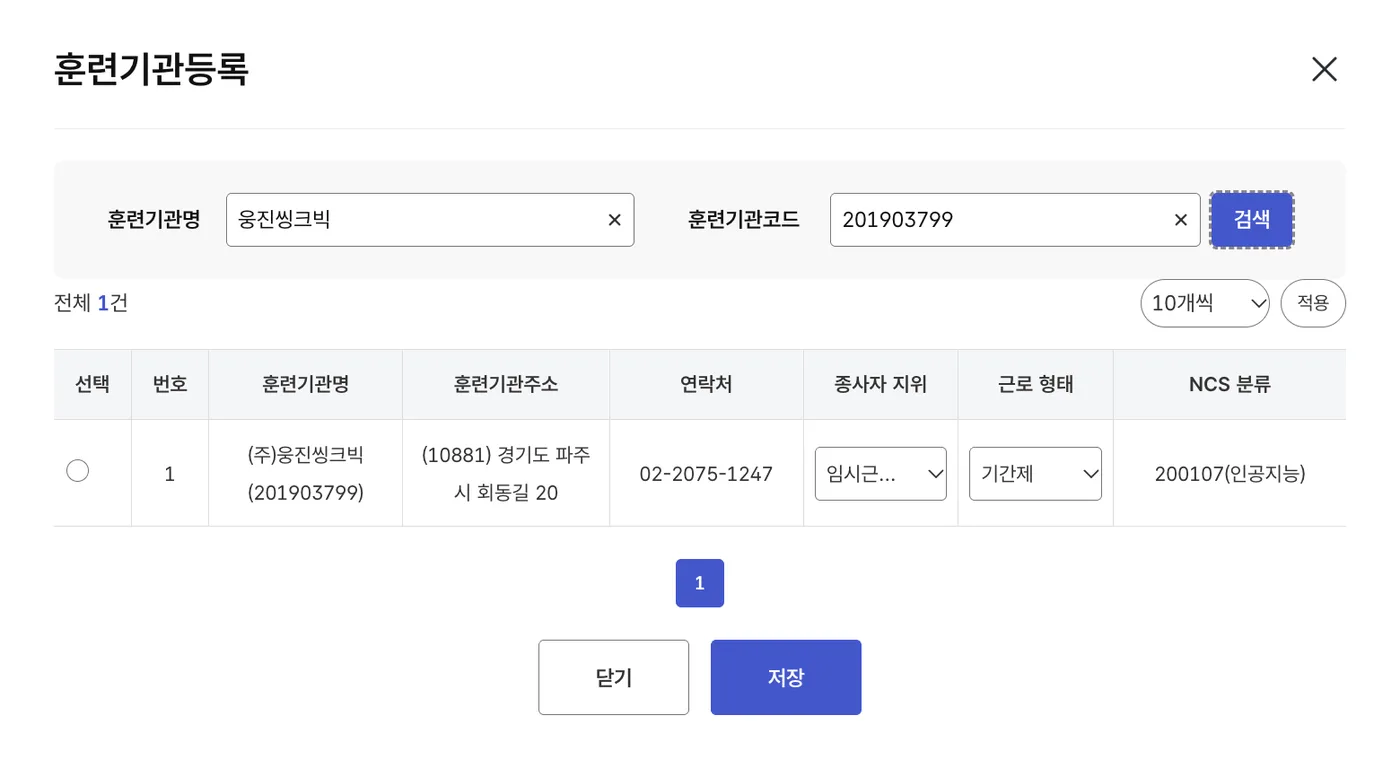Screen dimensions: 1400x768
Task: Click the 연락처 column header
Action: [x=707, y=384]
